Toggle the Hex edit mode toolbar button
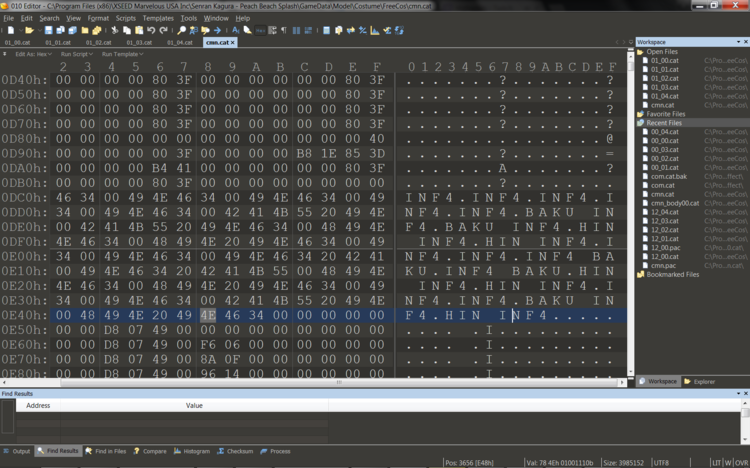This screenshot has width=750, height=468. (x=260, y=30)
